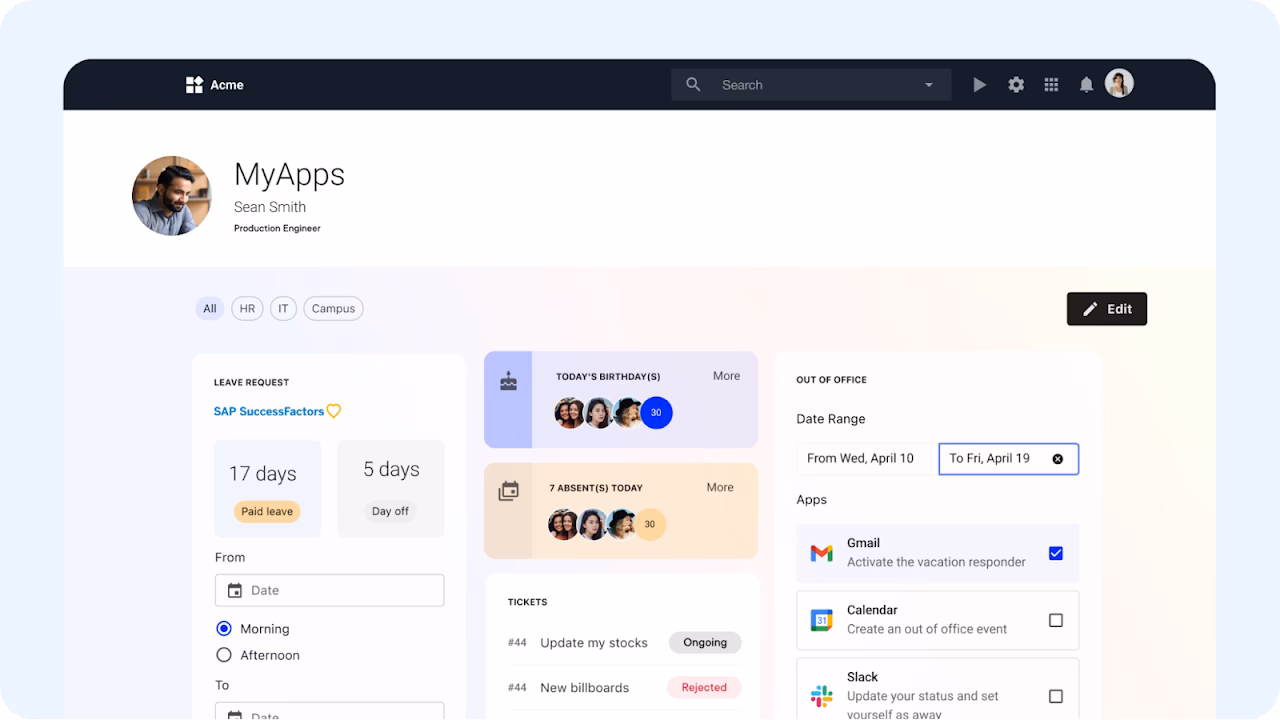Image resolution: width=1280 pixels, height=720 pixels.
Task: Switch to the HR filter tab
Action: pos(247,308)
